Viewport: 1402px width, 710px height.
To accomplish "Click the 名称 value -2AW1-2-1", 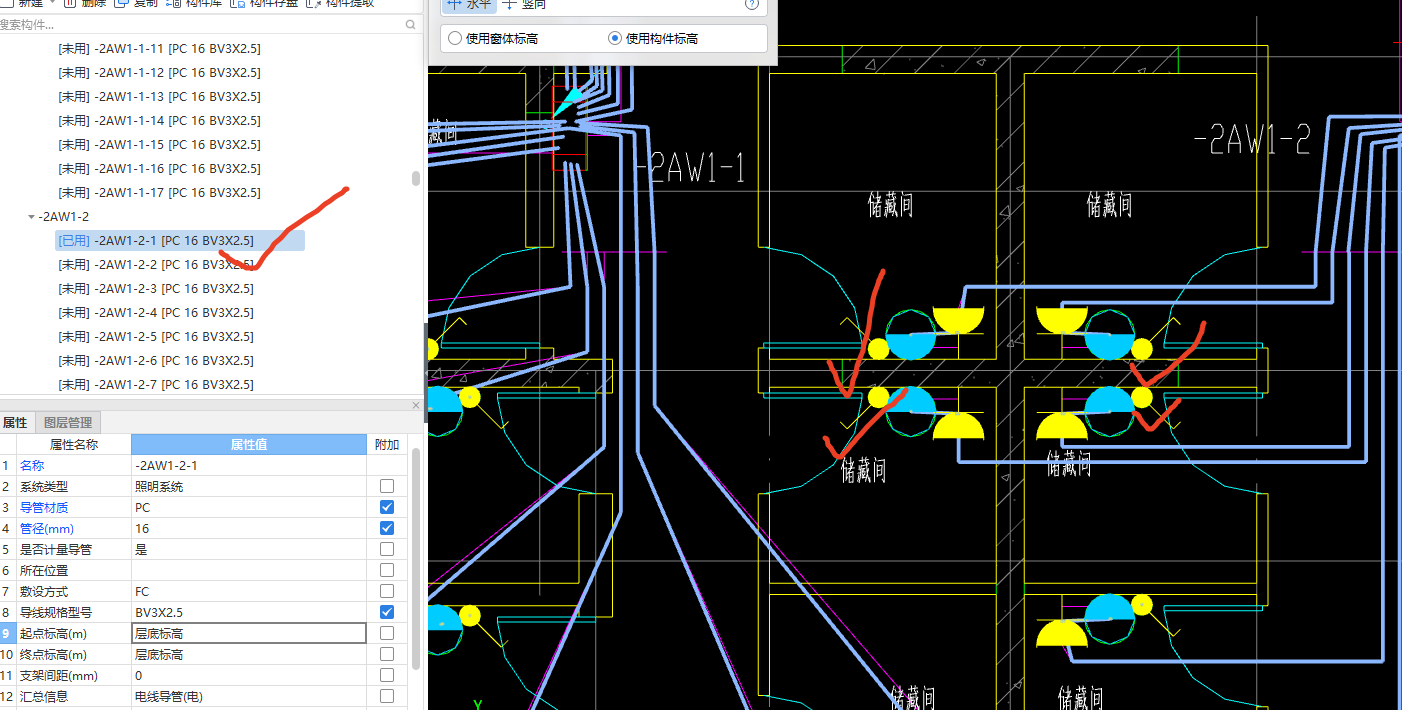I will [249, 465].
